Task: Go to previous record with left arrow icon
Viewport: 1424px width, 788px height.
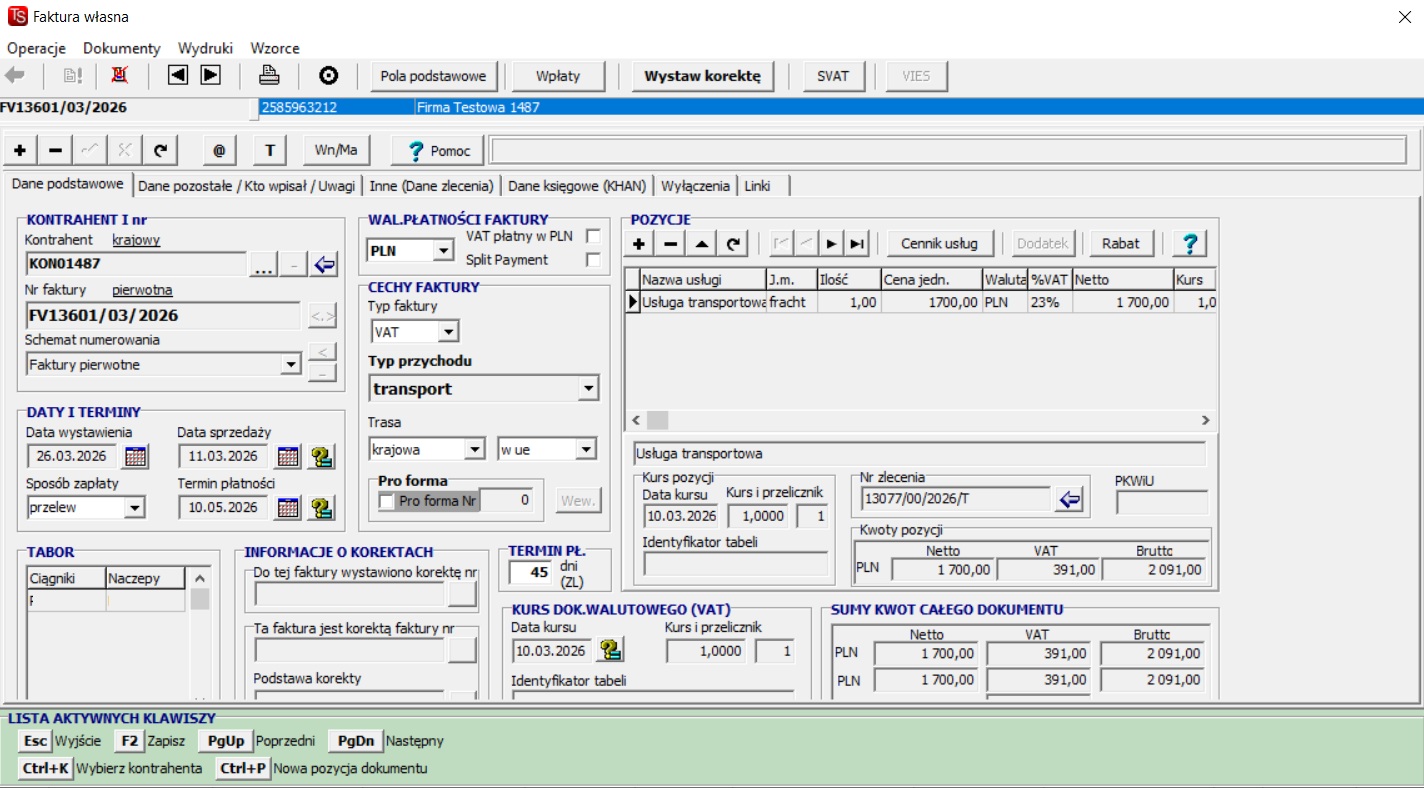Action: [178, 75]
